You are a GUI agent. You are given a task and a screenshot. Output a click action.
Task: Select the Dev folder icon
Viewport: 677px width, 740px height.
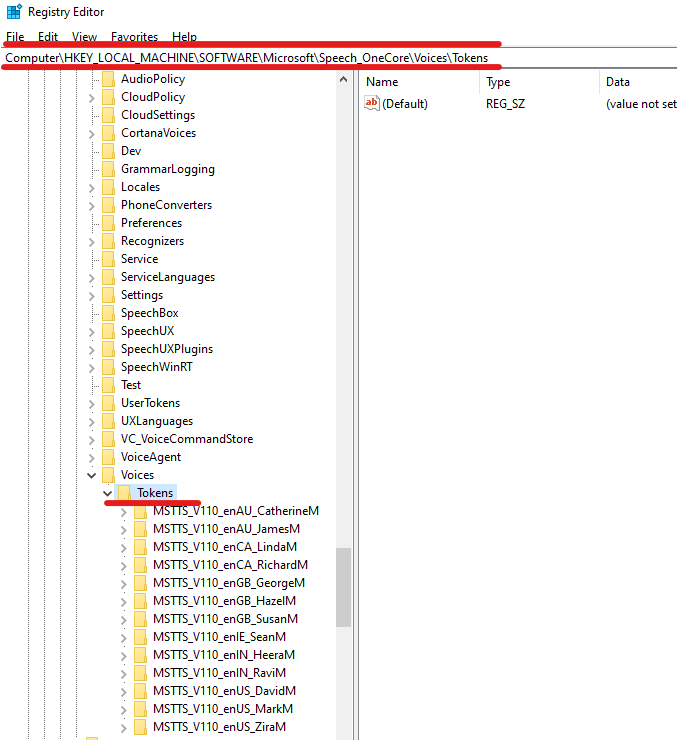(109, 151)
